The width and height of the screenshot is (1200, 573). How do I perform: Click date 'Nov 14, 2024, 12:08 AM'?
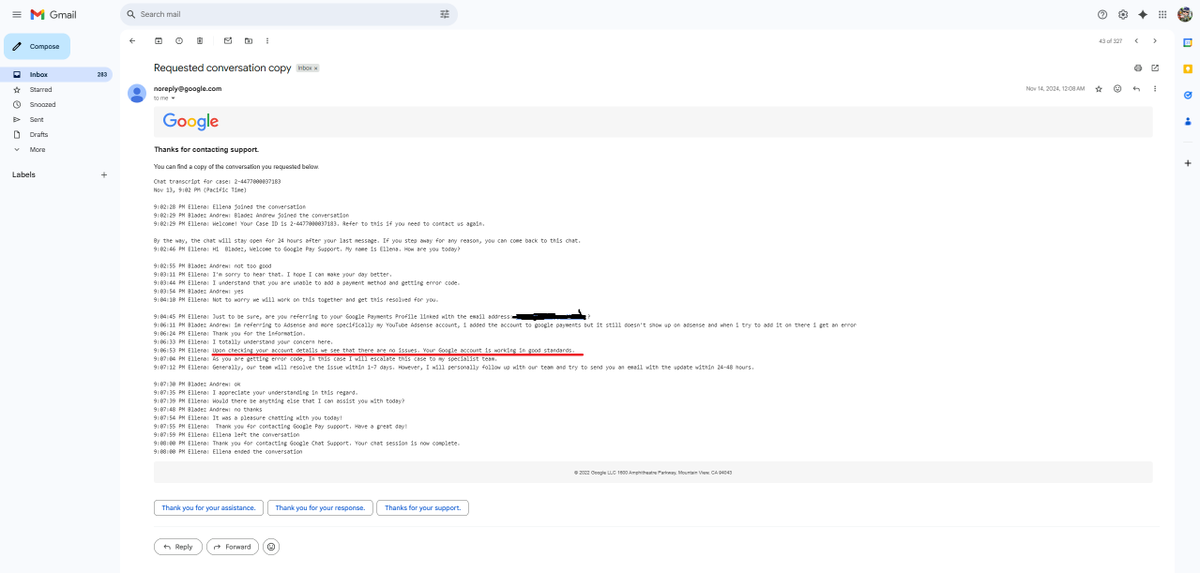[x=1055, y=88]
